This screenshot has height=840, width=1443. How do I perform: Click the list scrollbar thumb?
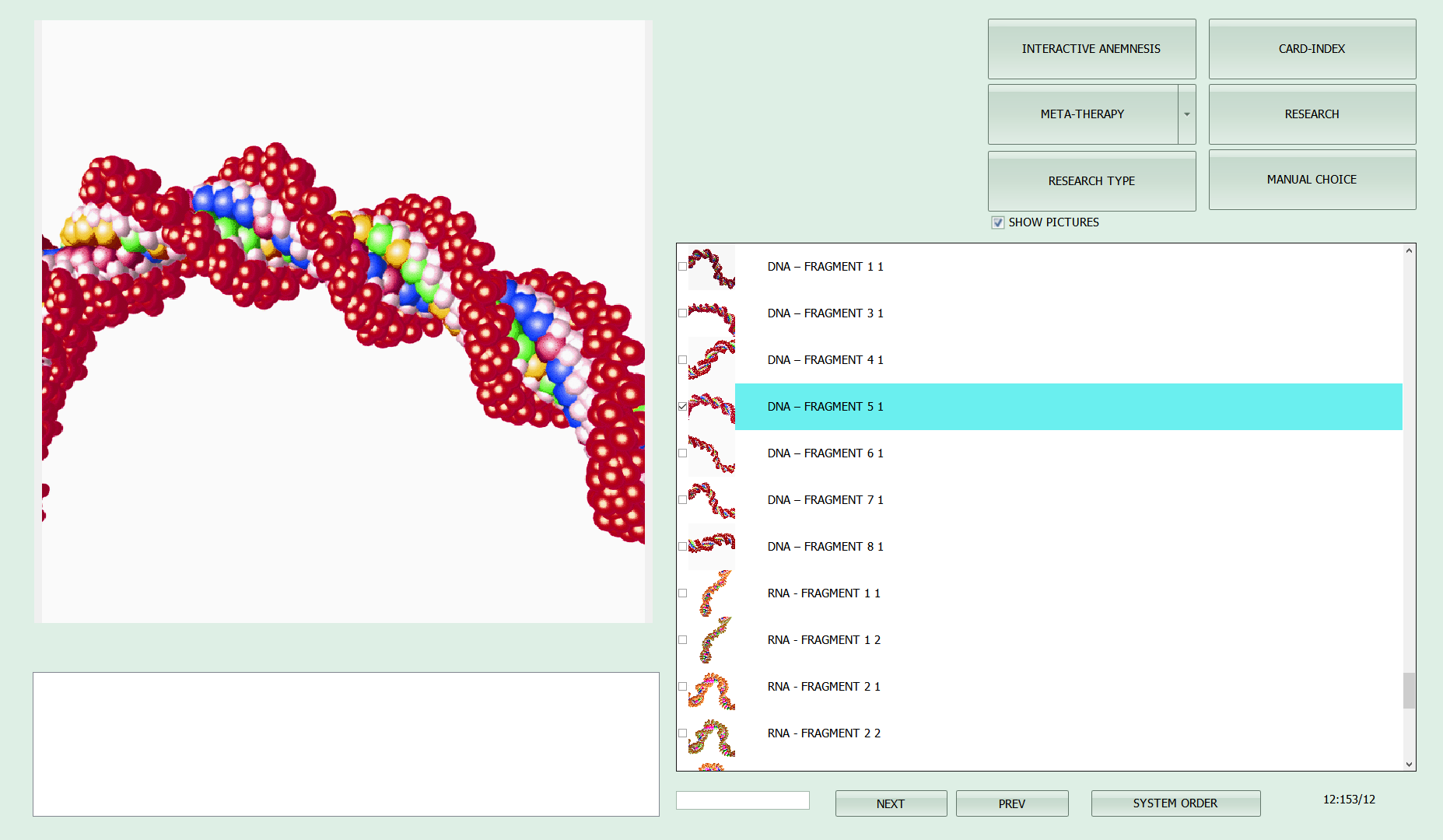(x=1409, y=691)
